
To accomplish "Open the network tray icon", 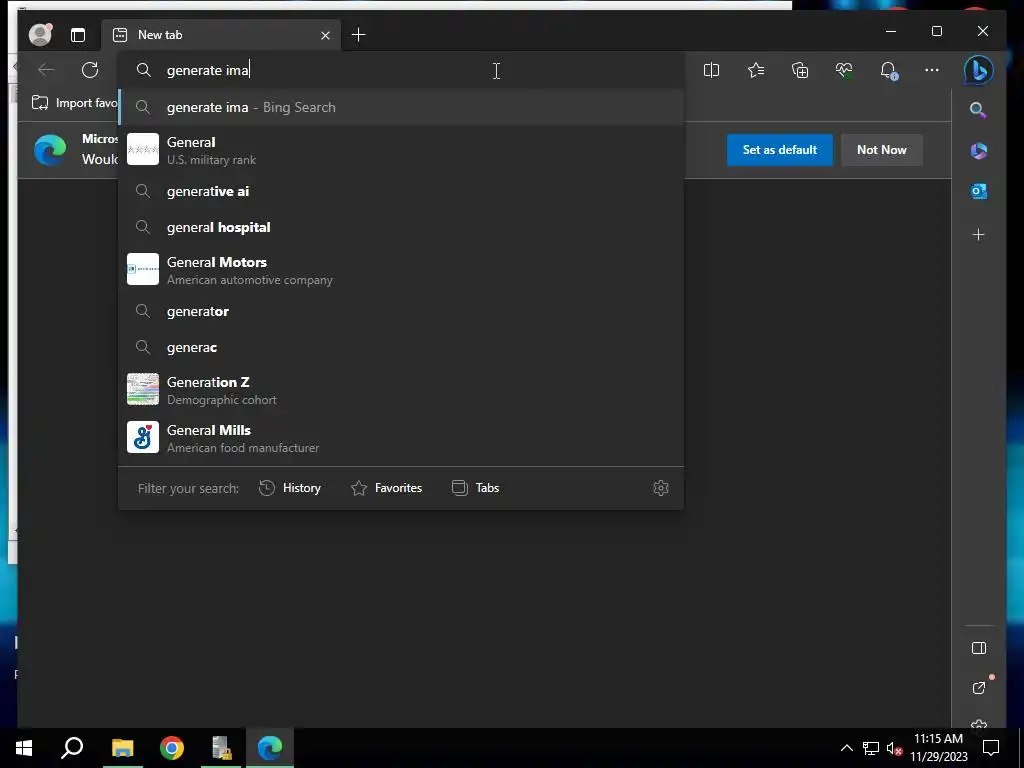I will [x=870, y=748].
